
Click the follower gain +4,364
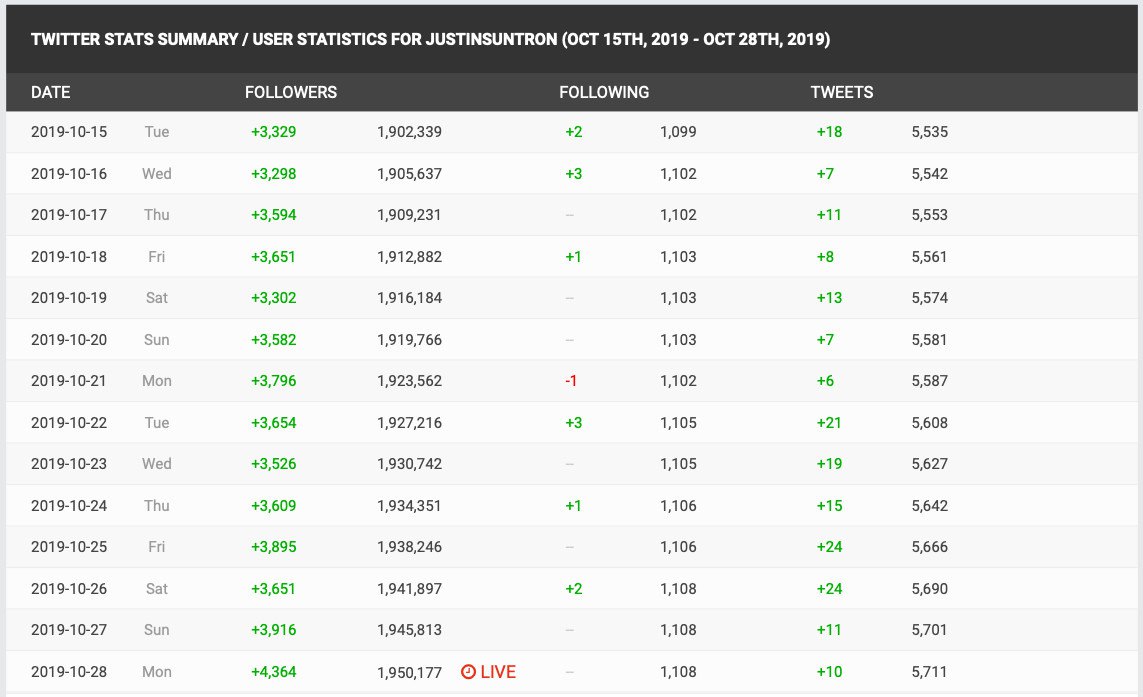click(273, 672)
